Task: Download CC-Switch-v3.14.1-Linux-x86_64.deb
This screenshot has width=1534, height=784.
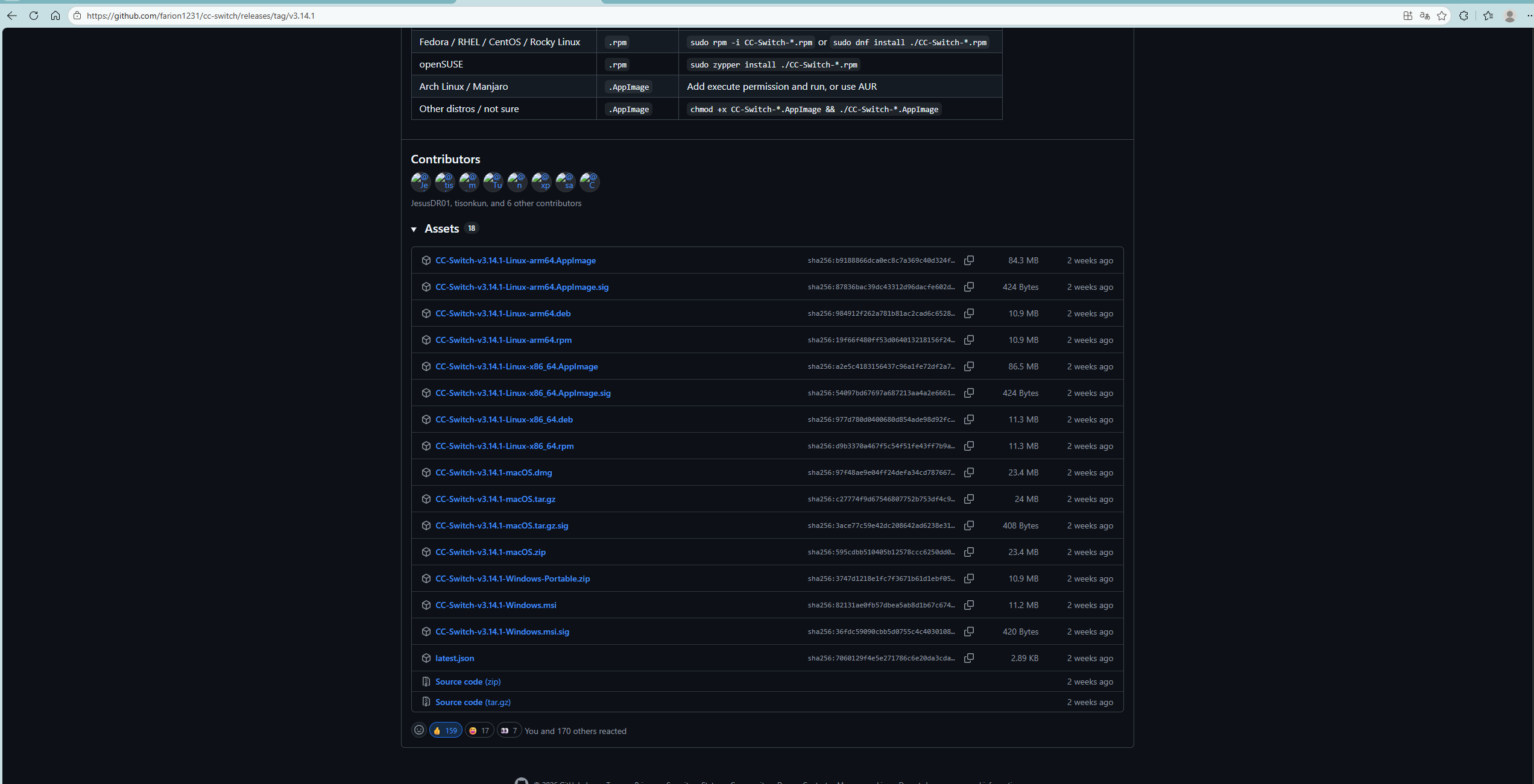Action: (x=504, y=419)
